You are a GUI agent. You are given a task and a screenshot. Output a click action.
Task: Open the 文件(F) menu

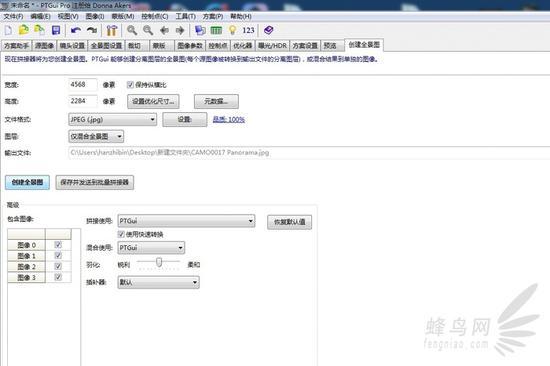click(x=13, y=16)
